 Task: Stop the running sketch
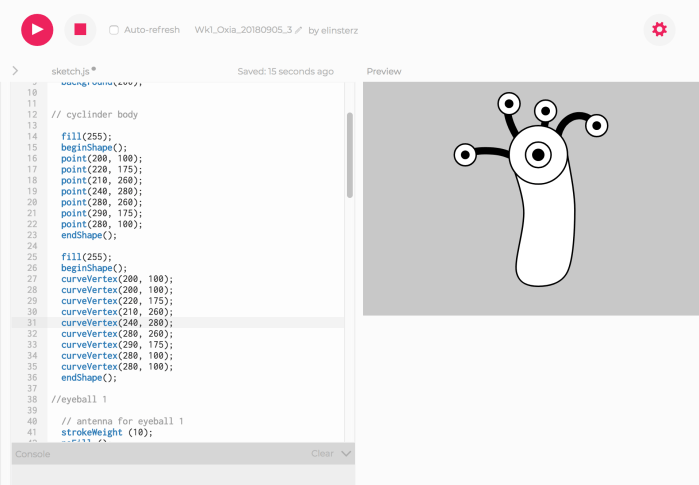pyautogui.click(x=80, y=30)
